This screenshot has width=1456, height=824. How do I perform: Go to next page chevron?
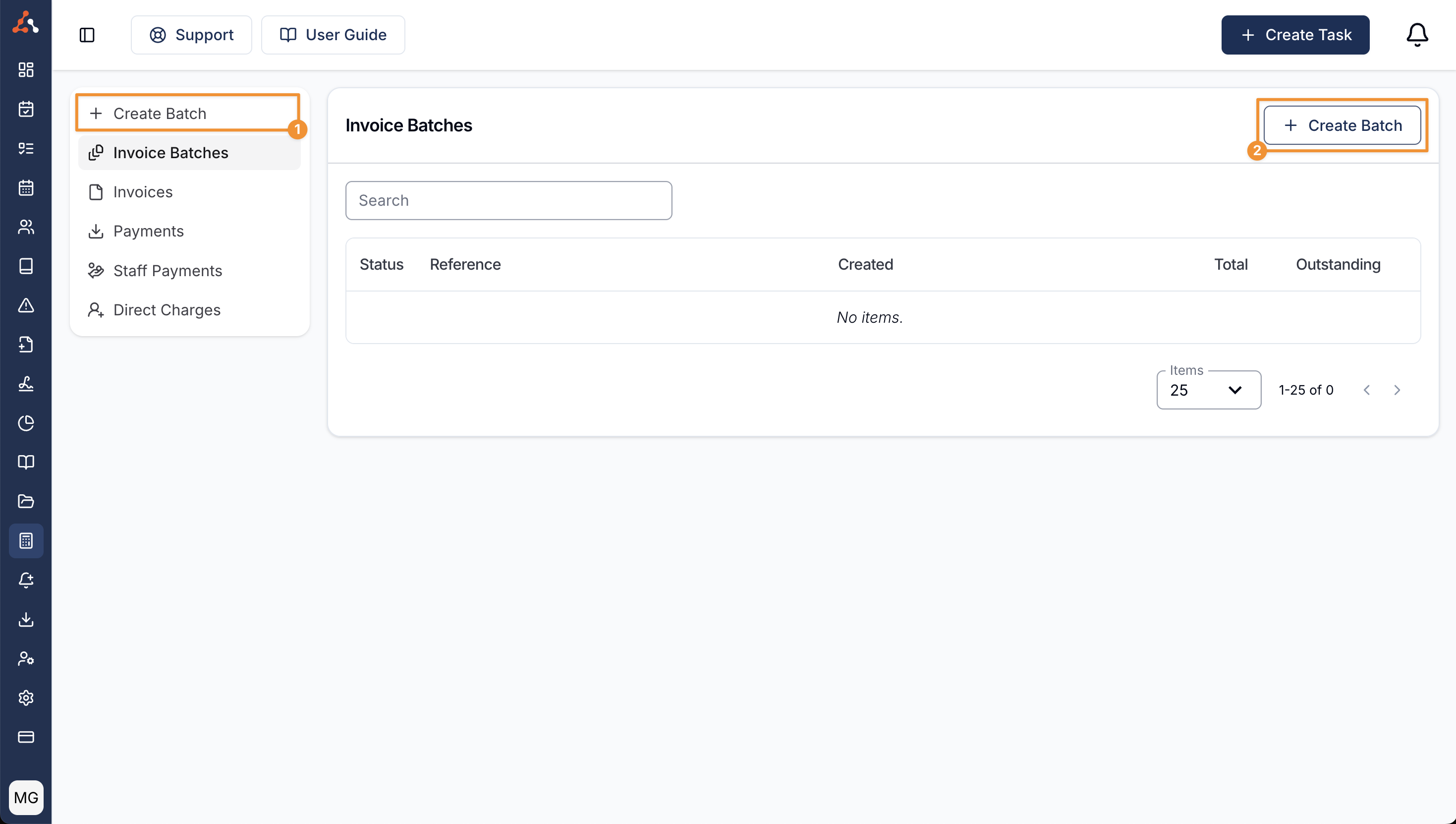[1397, 390]
